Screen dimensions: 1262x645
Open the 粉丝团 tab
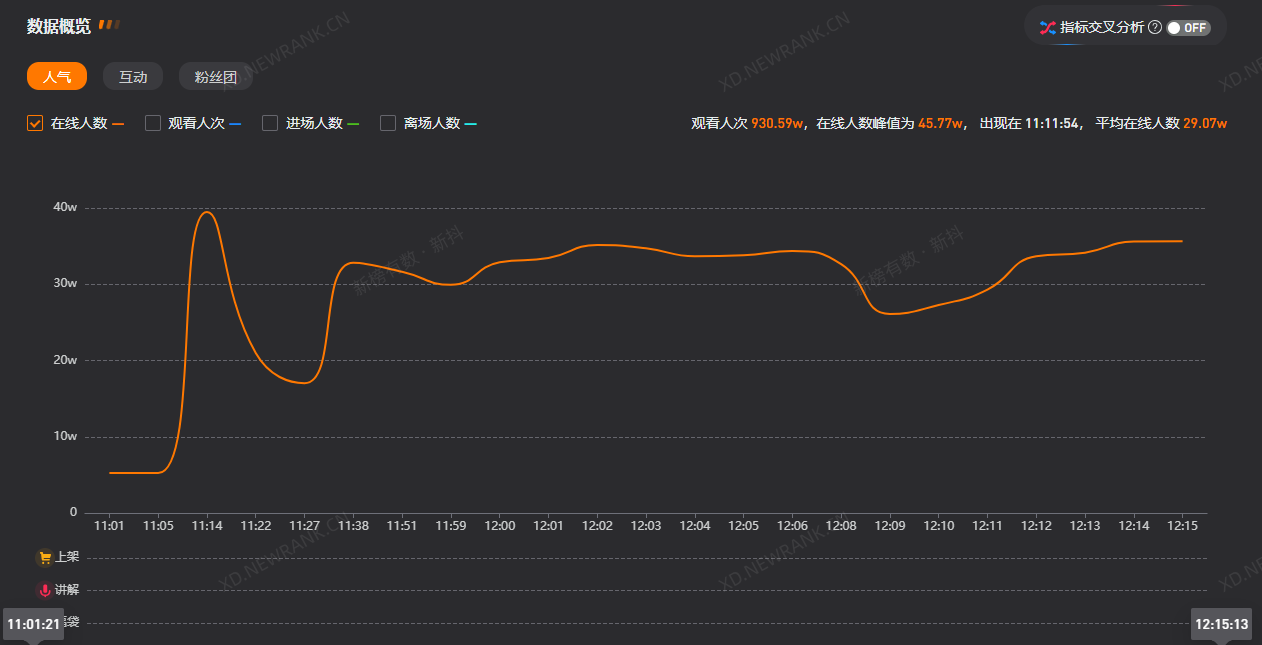pos(215,77)
